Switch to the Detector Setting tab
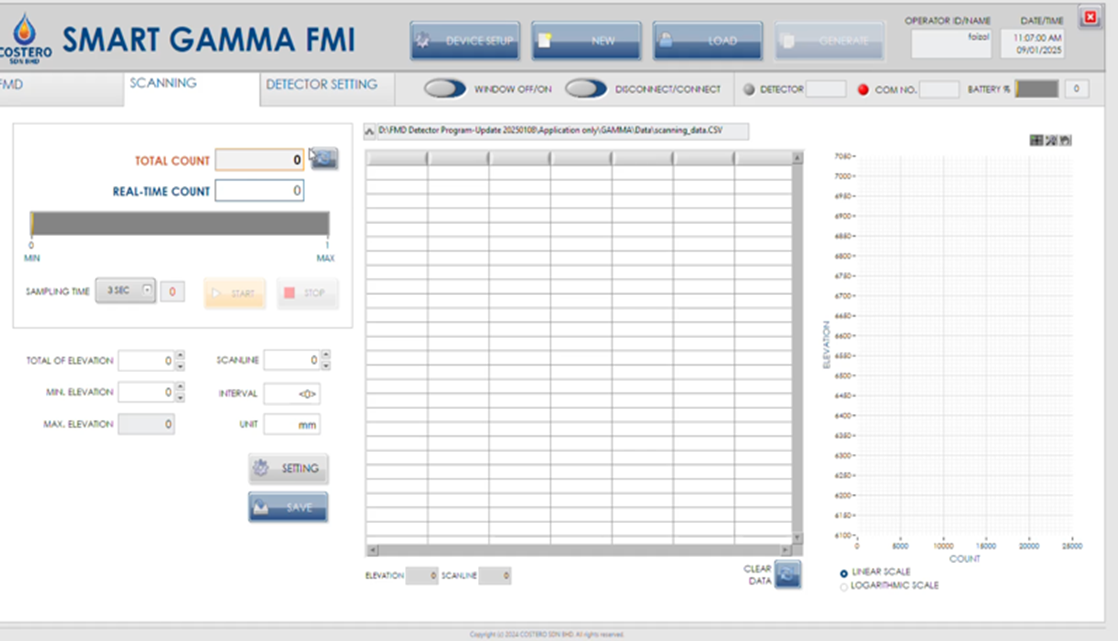This screenshot has width=1118, height=641. 322,85
